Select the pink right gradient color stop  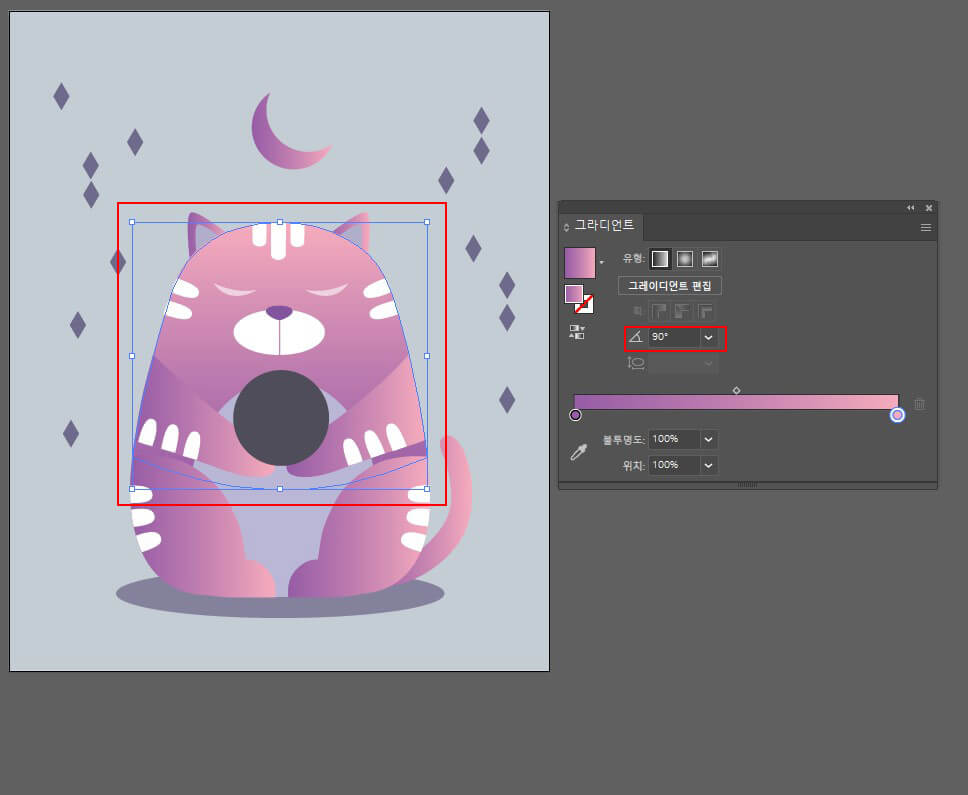coord(897,415)
